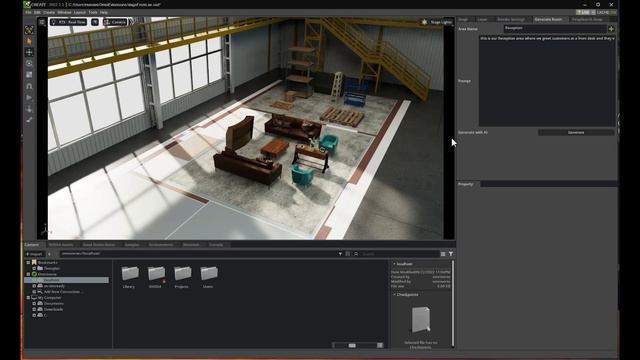640x360 pixels.
Task: Open the Tools menu
Action: [x=93, y=13]
